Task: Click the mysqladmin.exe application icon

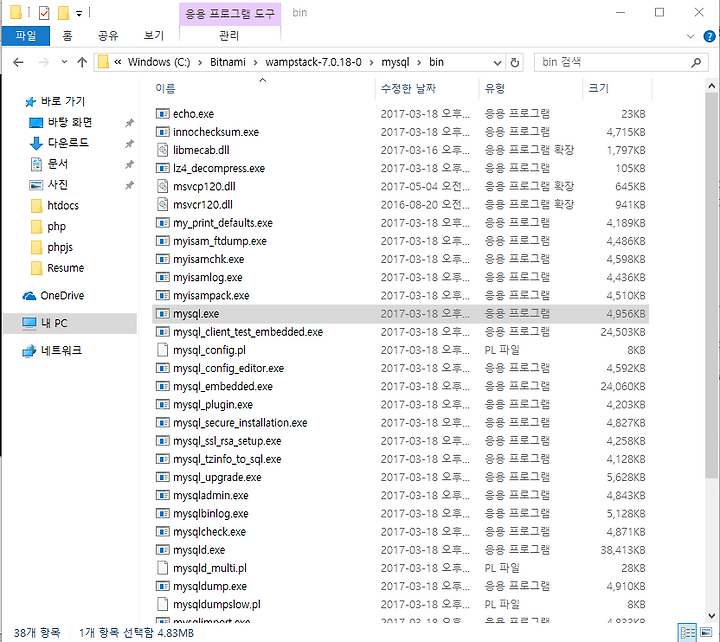Action: [x=163, y=495]
